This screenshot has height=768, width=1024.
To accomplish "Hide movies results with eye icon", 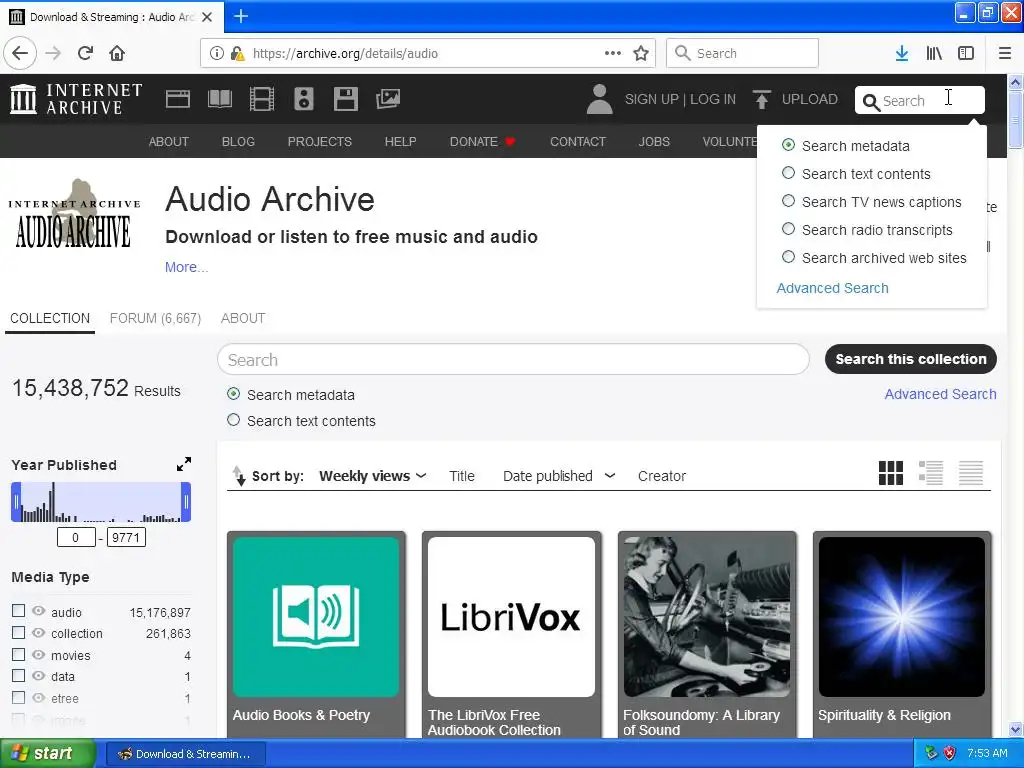I will tap(39, 654).
